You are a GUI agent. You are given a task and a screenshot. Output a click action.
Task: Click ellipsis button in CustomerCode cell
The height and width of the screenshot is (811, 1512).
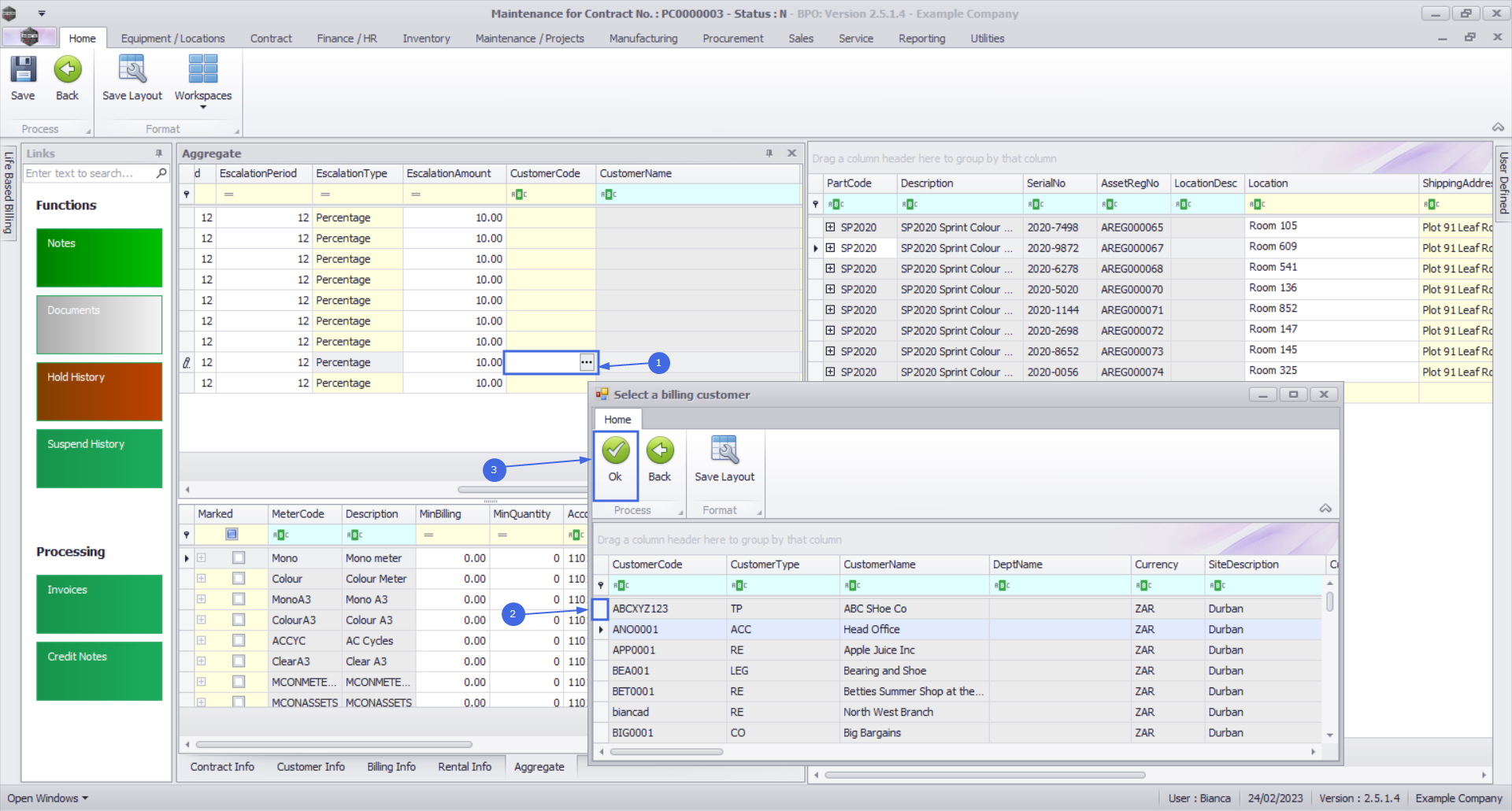(x=587, y=362)
